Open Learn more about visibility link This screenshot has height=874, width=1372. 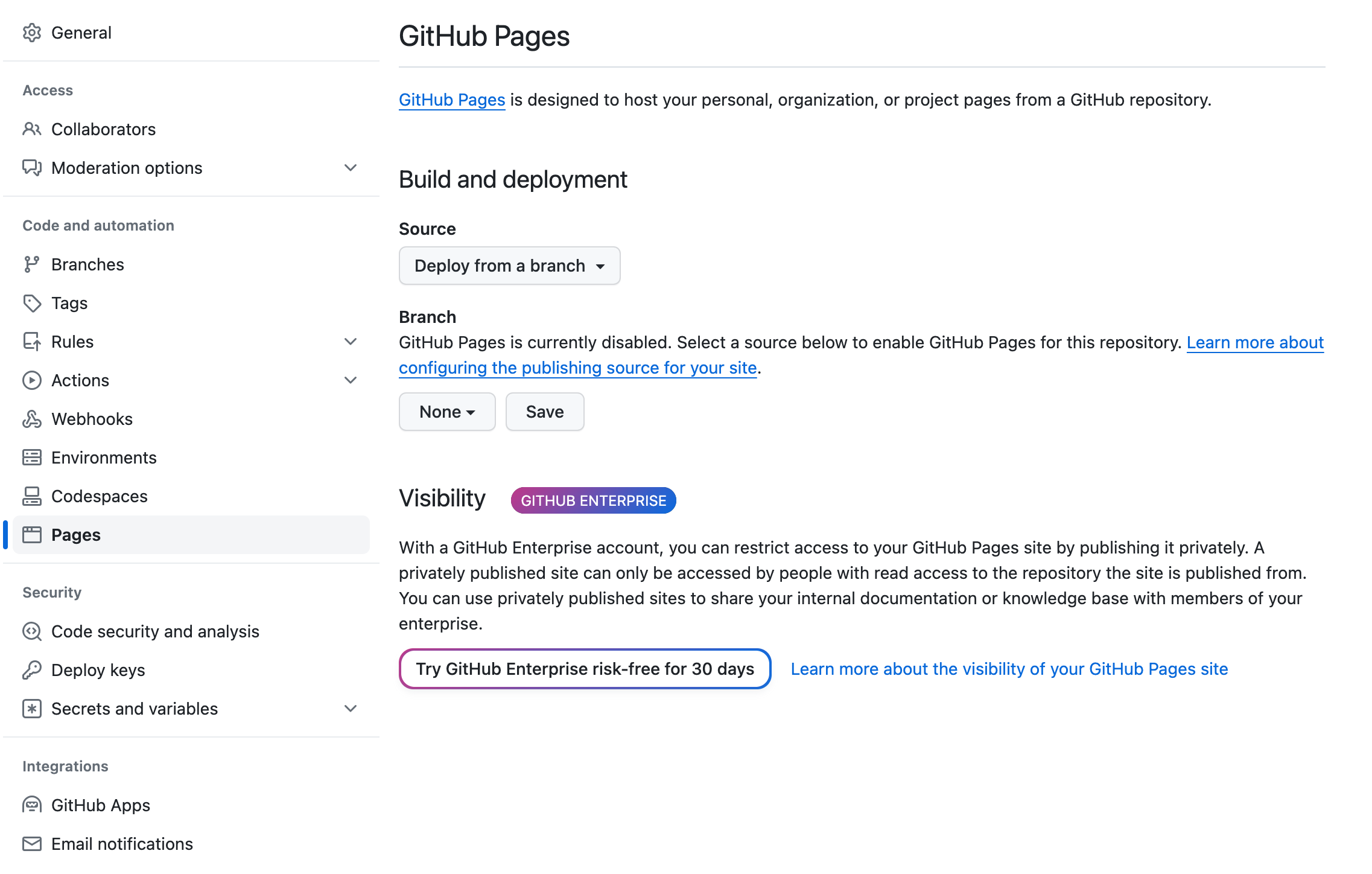click(1009, 669)
